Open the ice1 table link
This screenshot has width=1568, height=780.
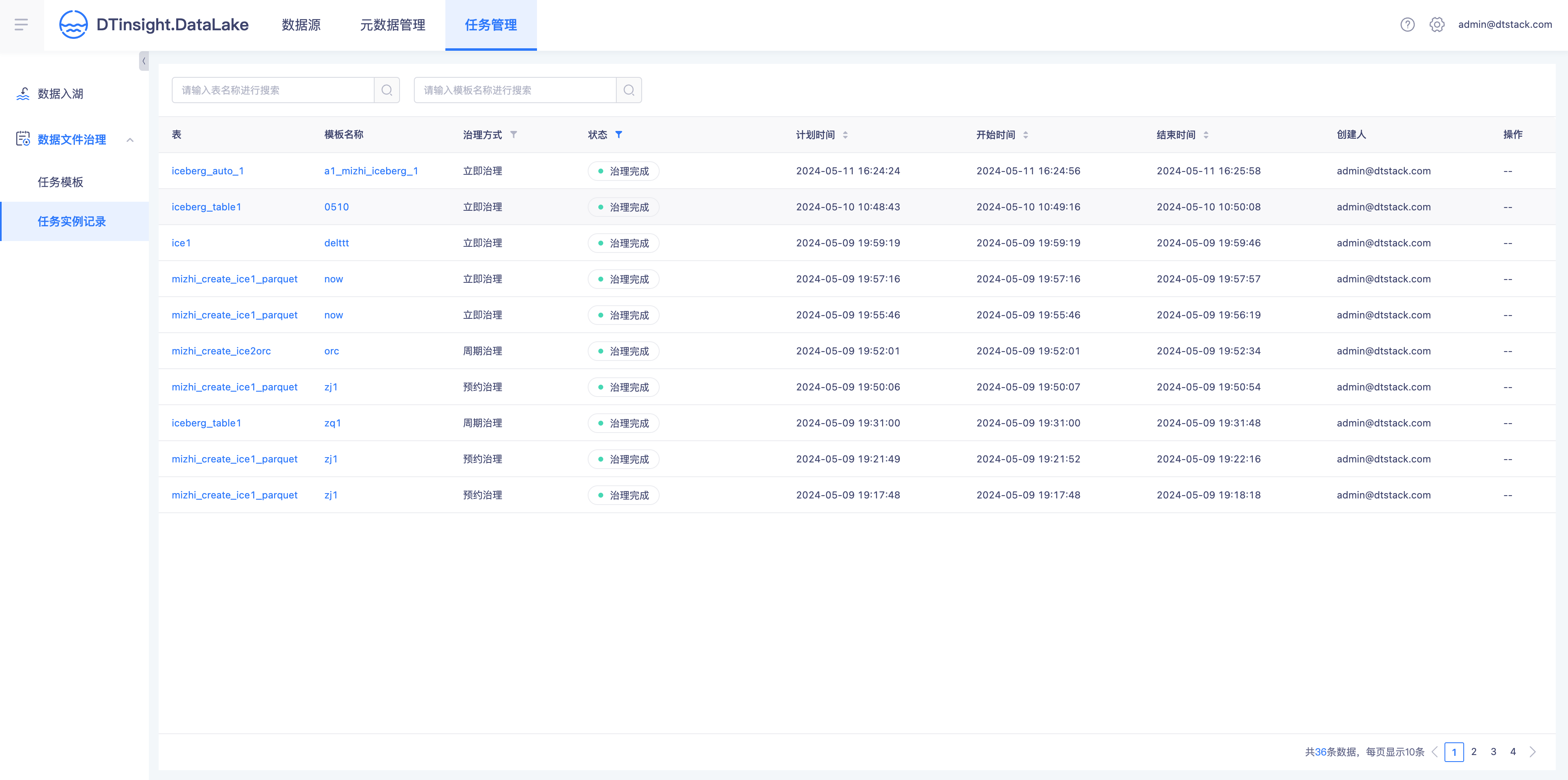point(182,243)
